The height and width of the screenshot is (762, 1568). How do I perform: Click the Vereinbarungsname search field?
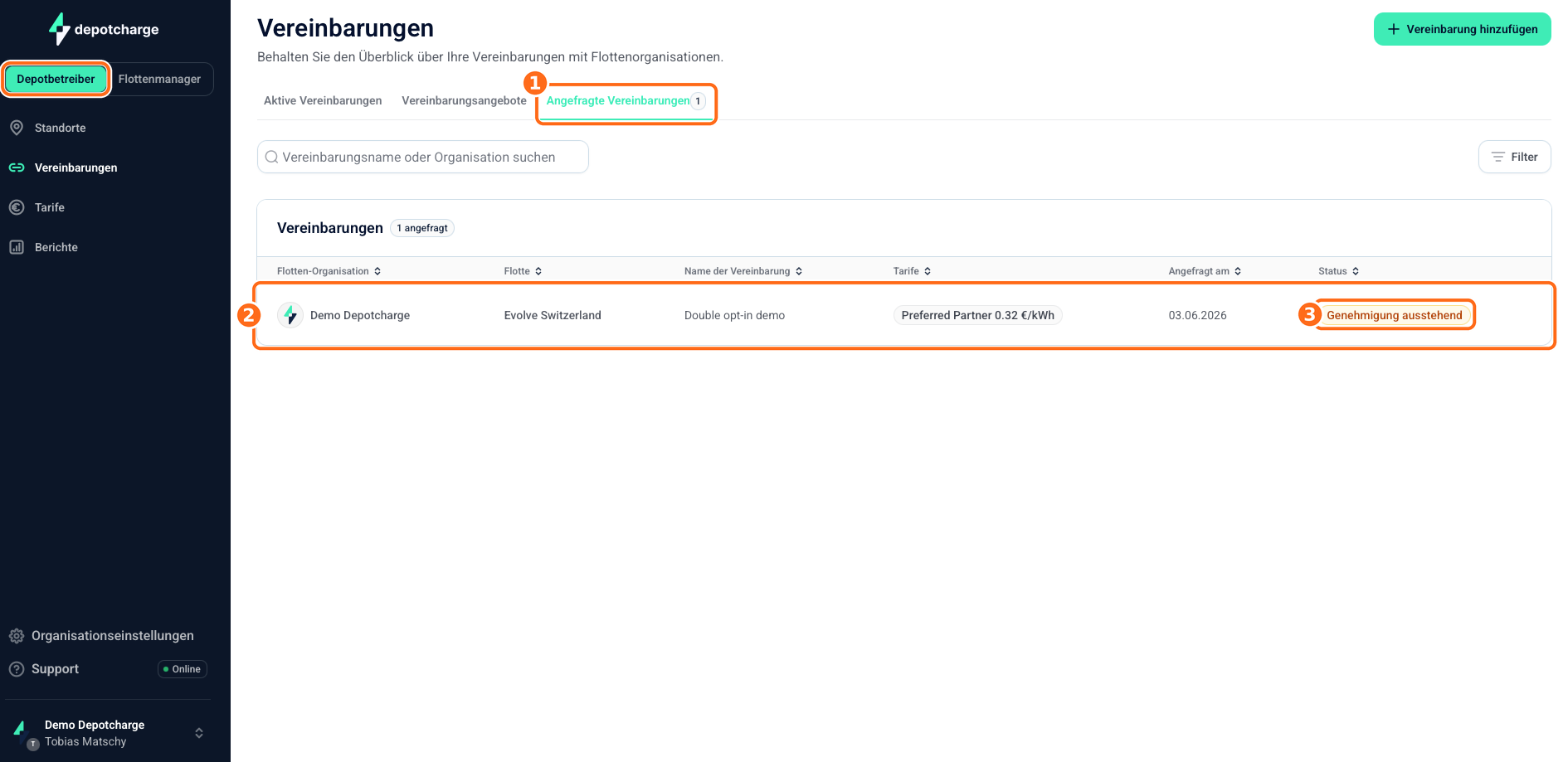423,157
